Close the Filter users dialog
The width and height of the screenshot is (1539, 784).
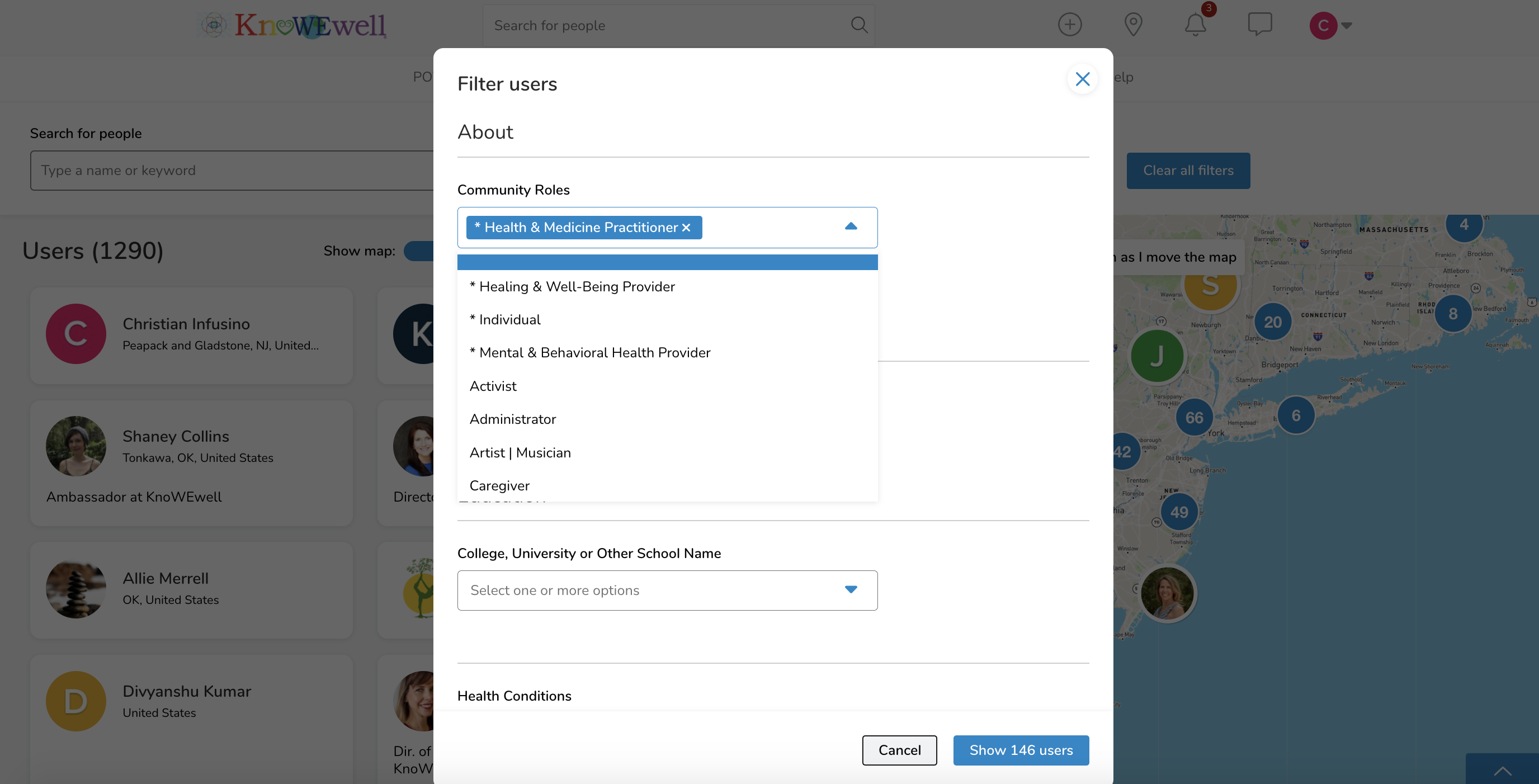coord(1082,79)
